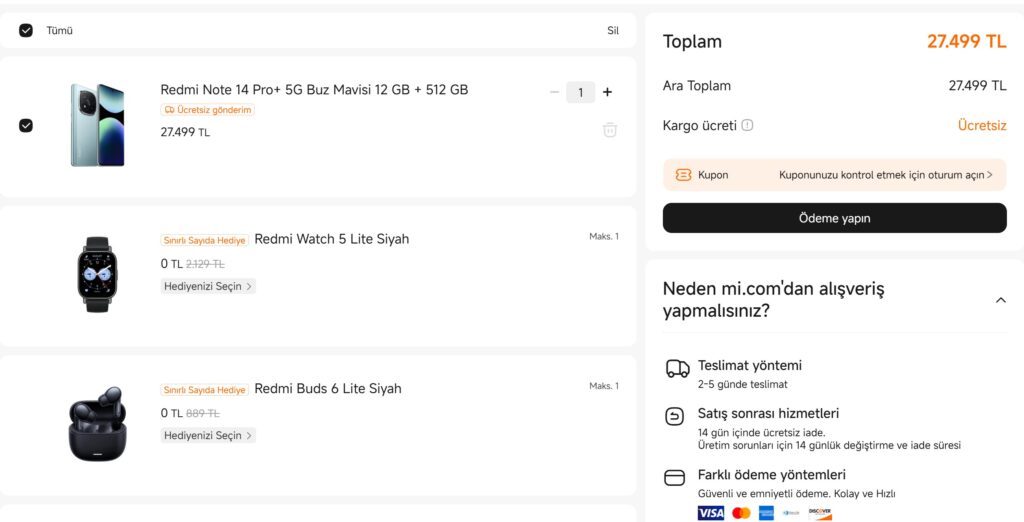Open the Redmi Watch 5 Lite thumbnail
Screen dimensions: 1024x522
coord(97,274)
